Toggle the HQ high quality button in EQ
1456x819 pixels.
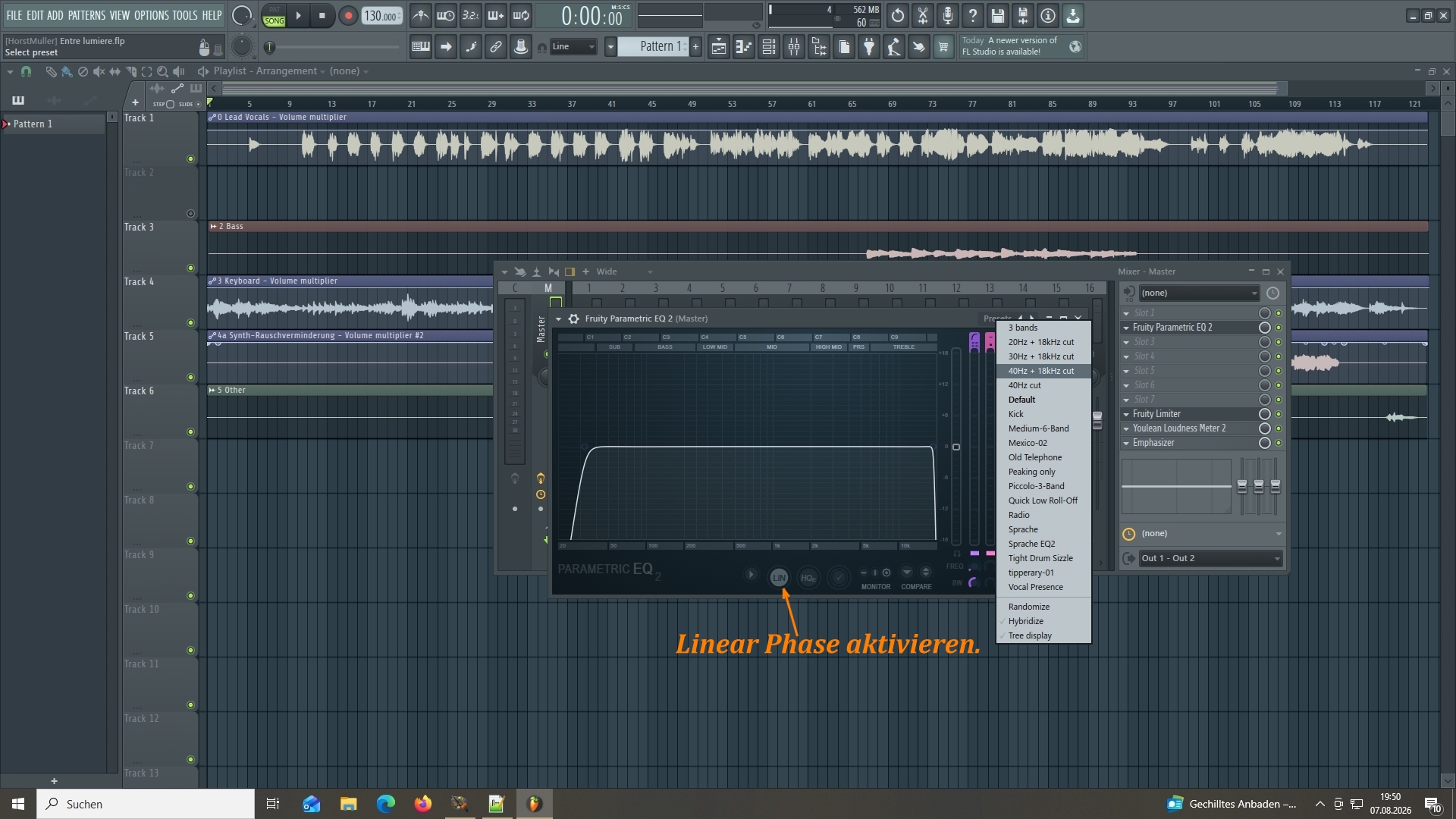click(808, 577)
